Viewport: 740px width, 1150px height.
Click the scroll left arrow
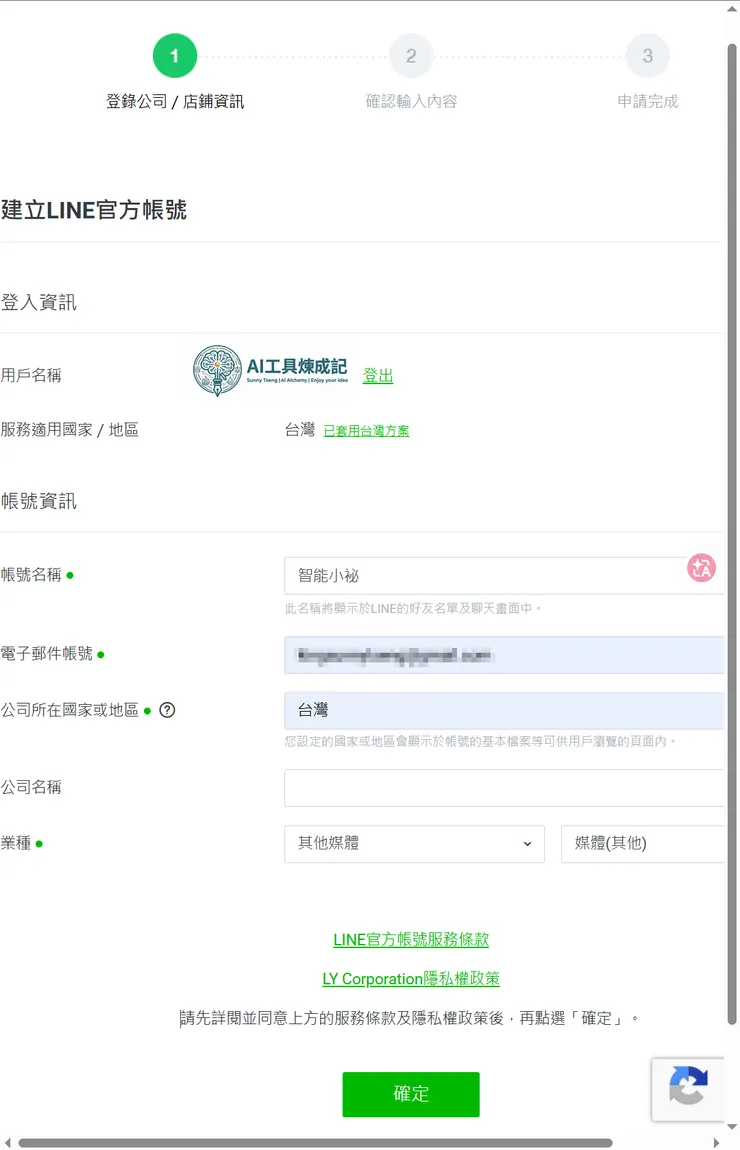point(7,1143)
